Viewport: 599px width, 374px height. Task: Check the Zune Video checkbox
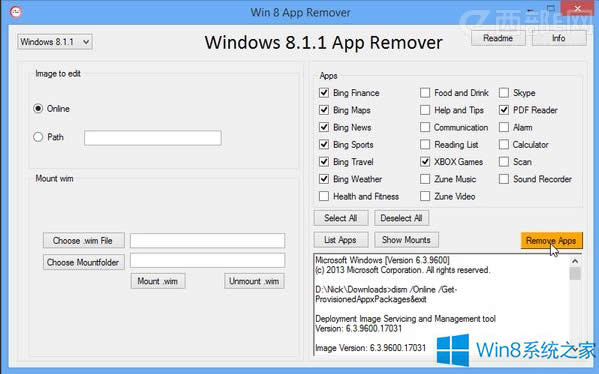425,196
